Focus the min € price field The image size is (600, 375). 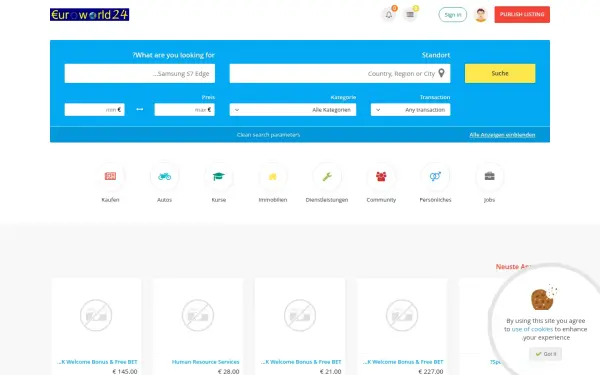95,109
